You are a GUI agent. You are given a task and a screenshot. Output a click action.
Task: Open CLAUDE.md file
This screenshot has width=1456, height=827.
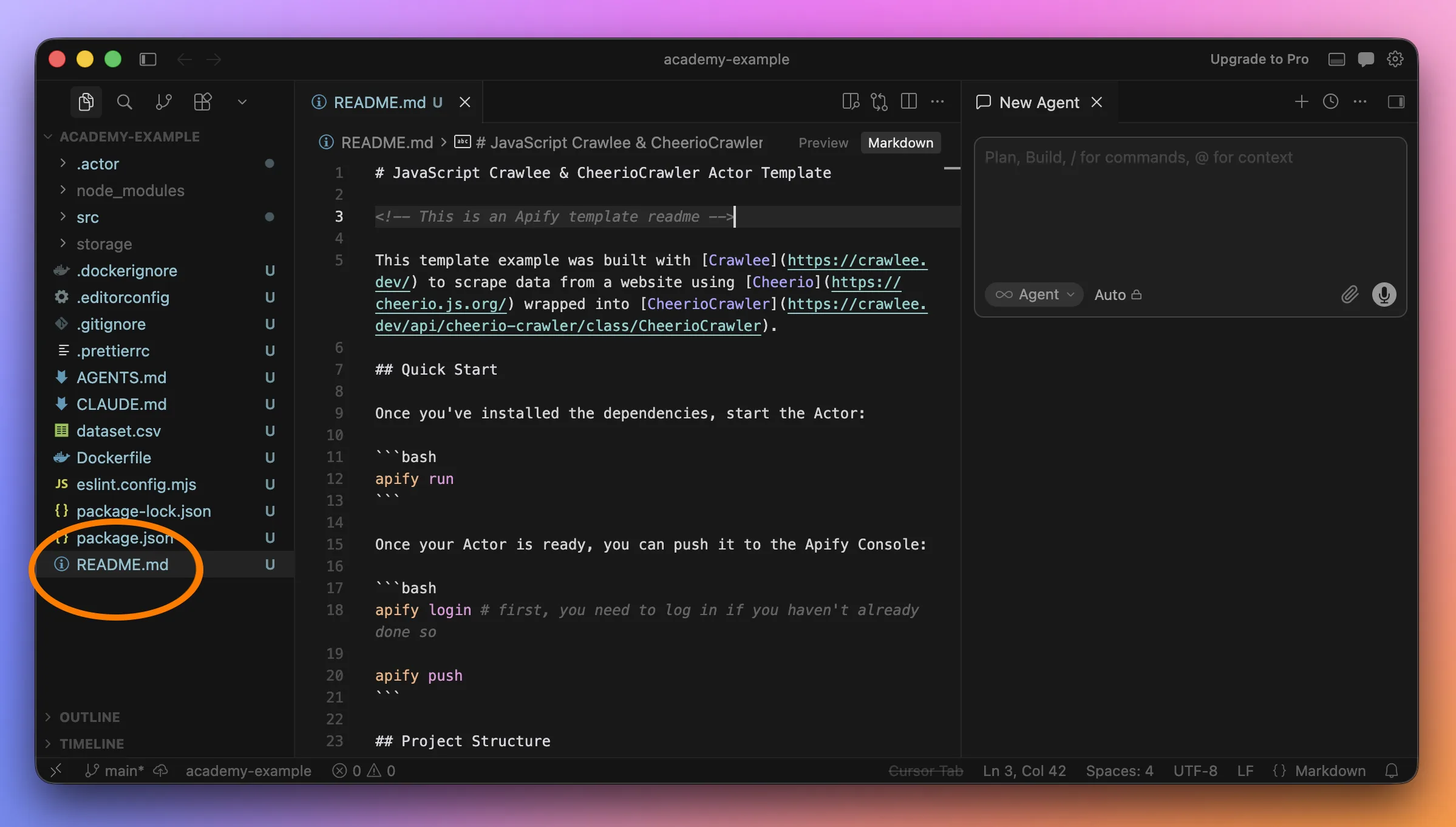click(x=165, y=404)
